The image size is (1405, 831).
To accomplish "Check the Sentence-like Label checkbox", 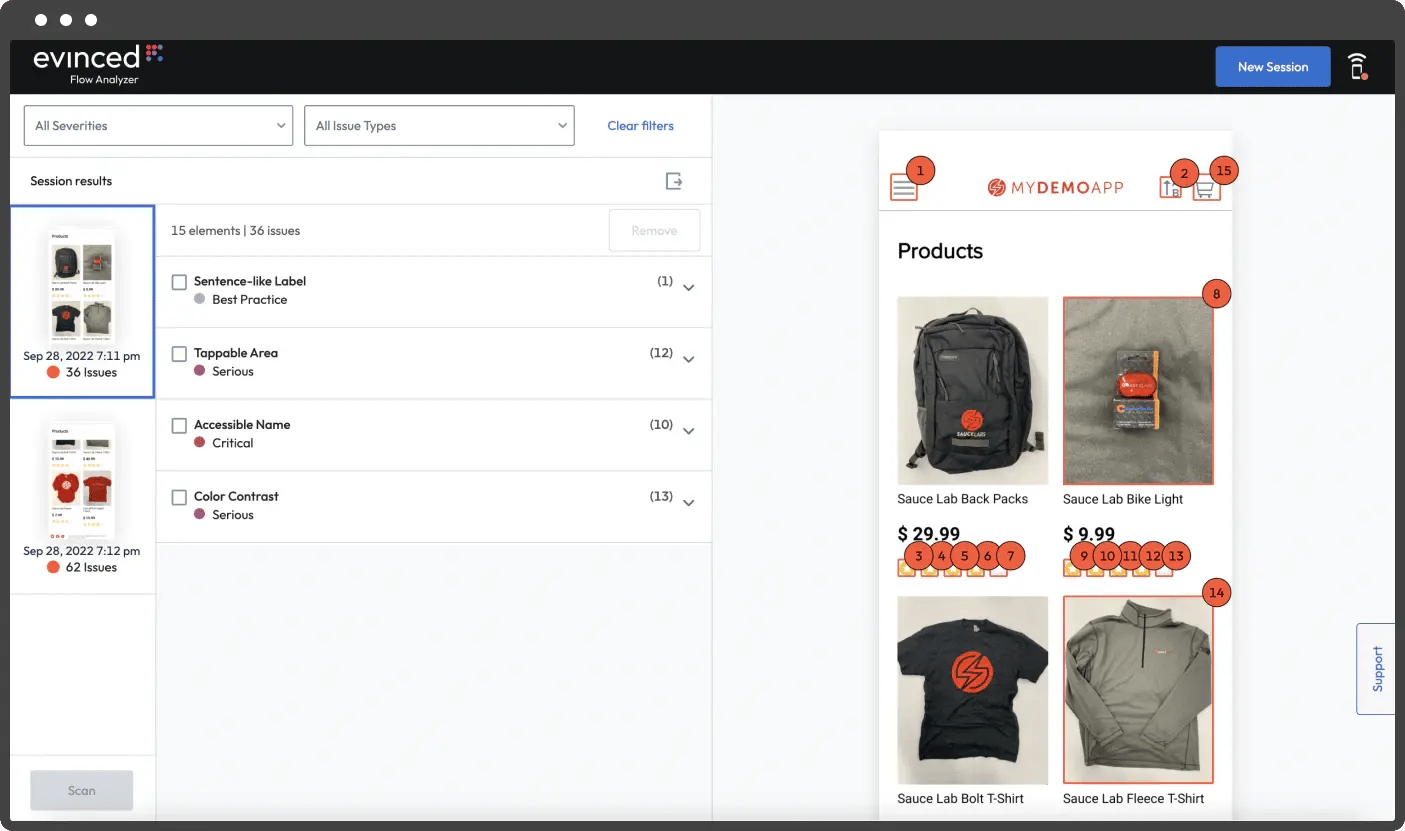I will [x=180, y=283].
